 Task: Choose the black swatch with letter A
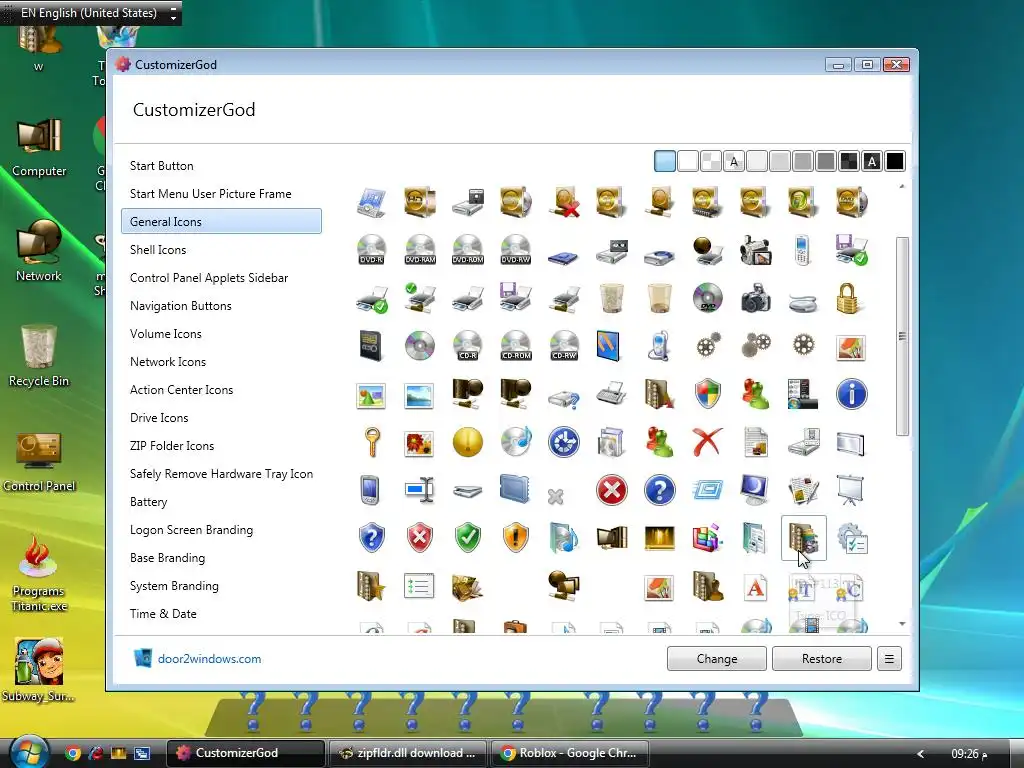[872, 161]
